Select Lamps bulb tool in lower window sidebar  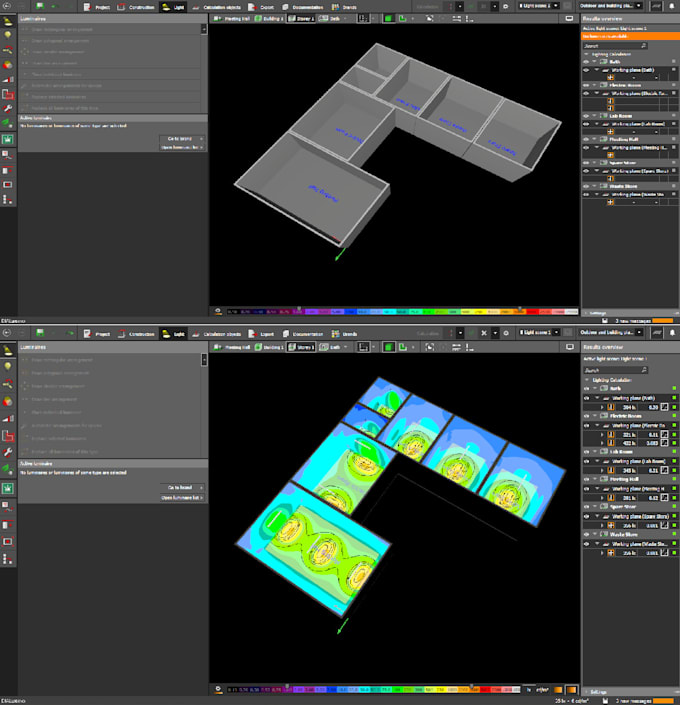pyautogui.click(x=8, y=366)
